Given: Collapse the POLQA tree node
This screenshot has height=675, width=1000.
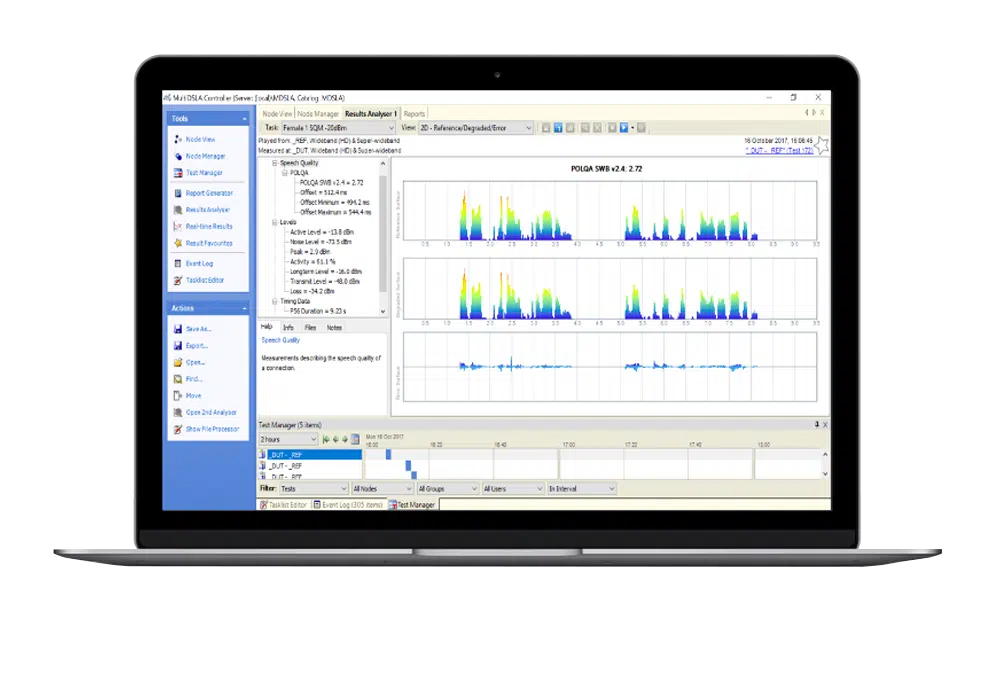Looking at the screenshot, I should point(285,172).
